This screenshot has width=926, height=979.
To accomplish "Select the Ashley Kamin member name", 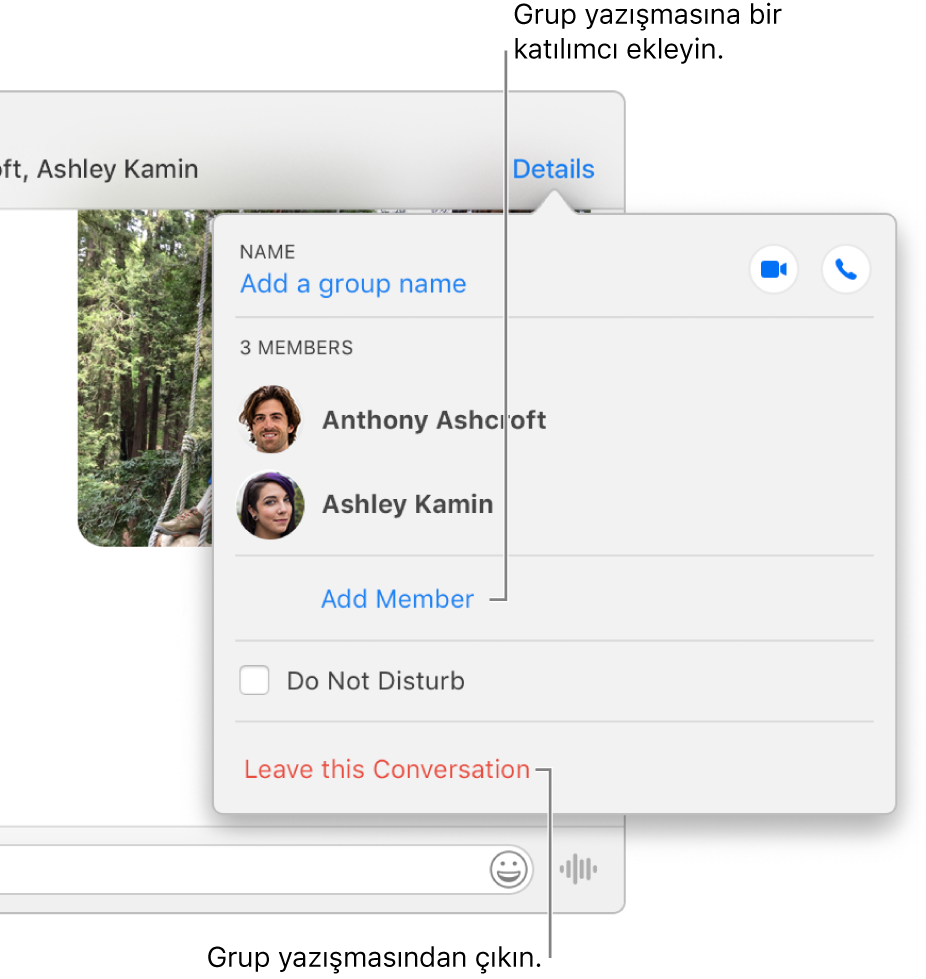I will (x=408, y=504).
